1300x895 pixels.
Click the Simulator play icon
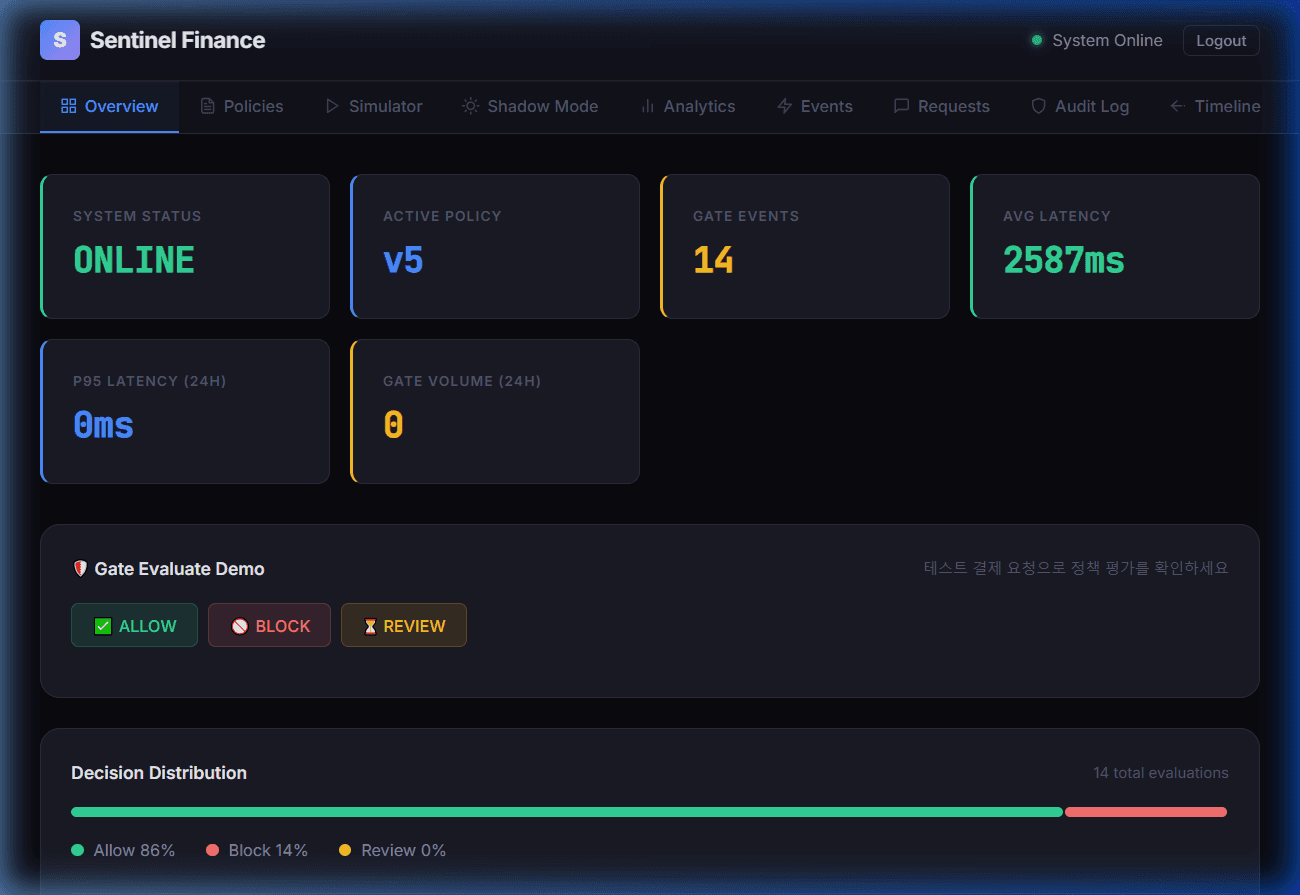coord(333,106)
